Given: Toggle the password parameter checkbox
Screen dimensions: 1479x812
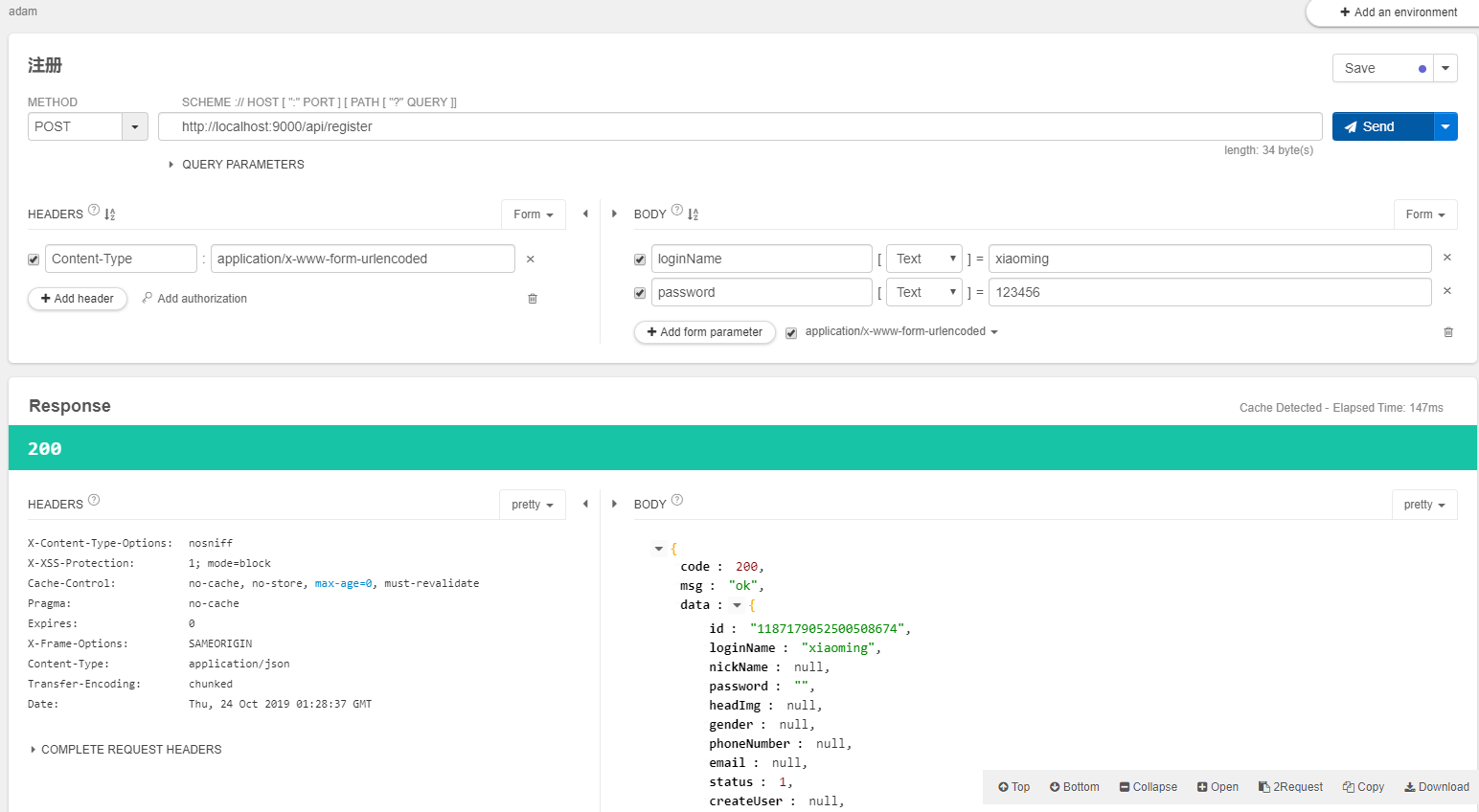Looking at the screenshot, I should 640,293.
